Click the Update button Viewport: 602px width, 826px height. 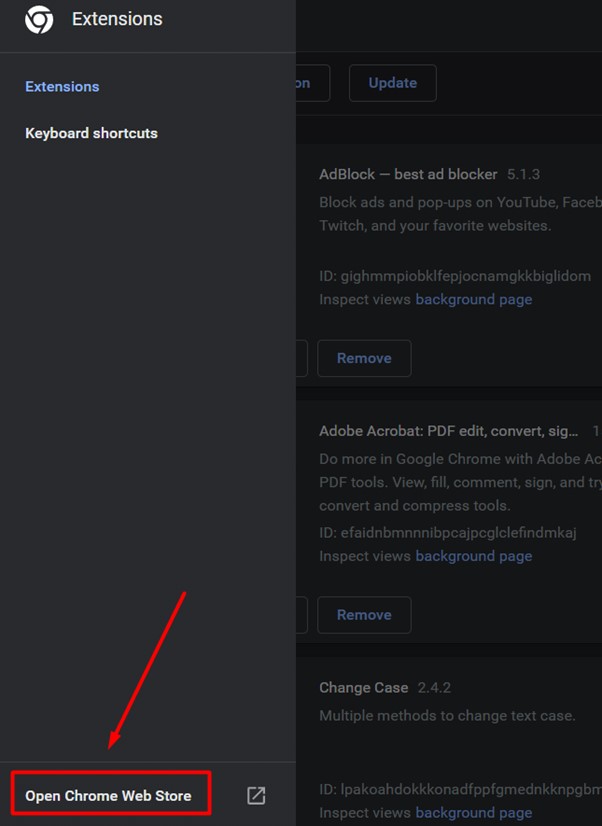coord(392,83)
